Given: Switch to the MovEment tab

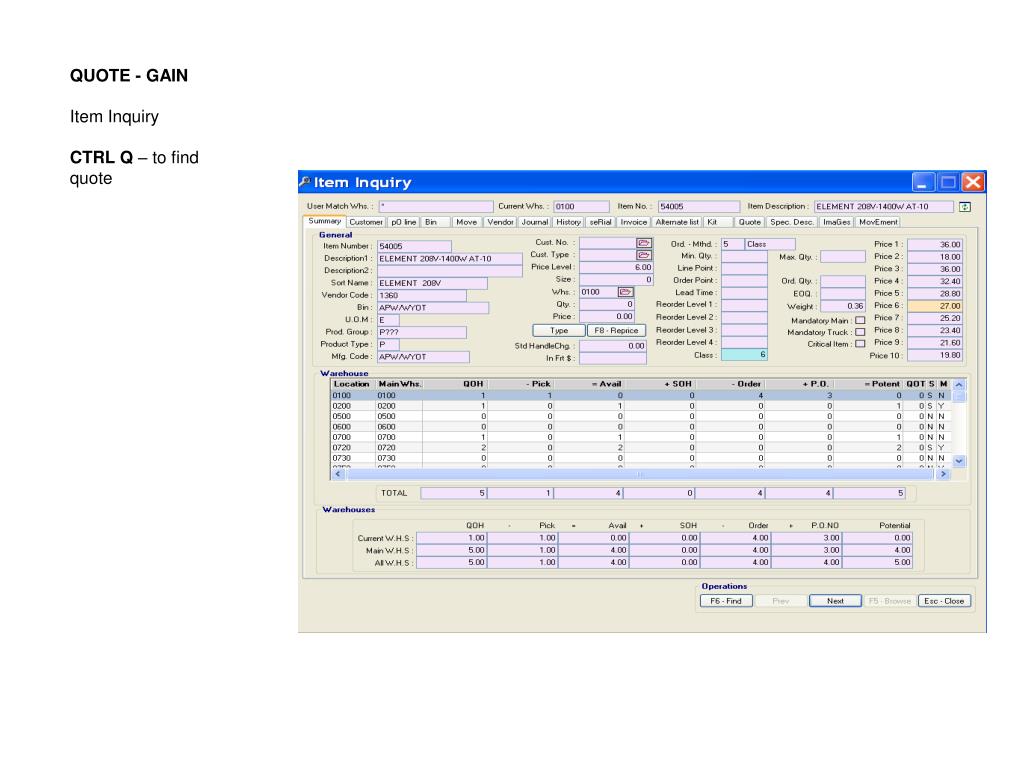Looking at the screenshot, I should 878,222.
